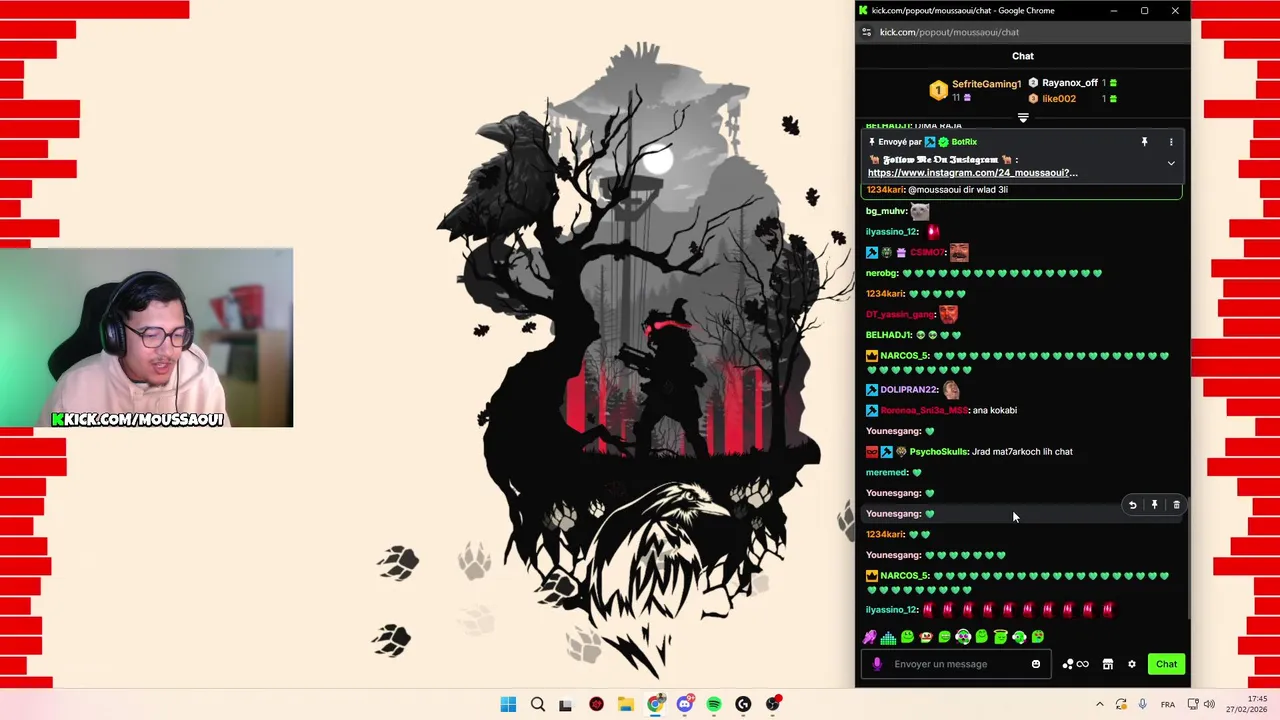Open like002 leaderboard entry
The height and width of the screenshot is (720, 1280).
(x=1059, y=99)
